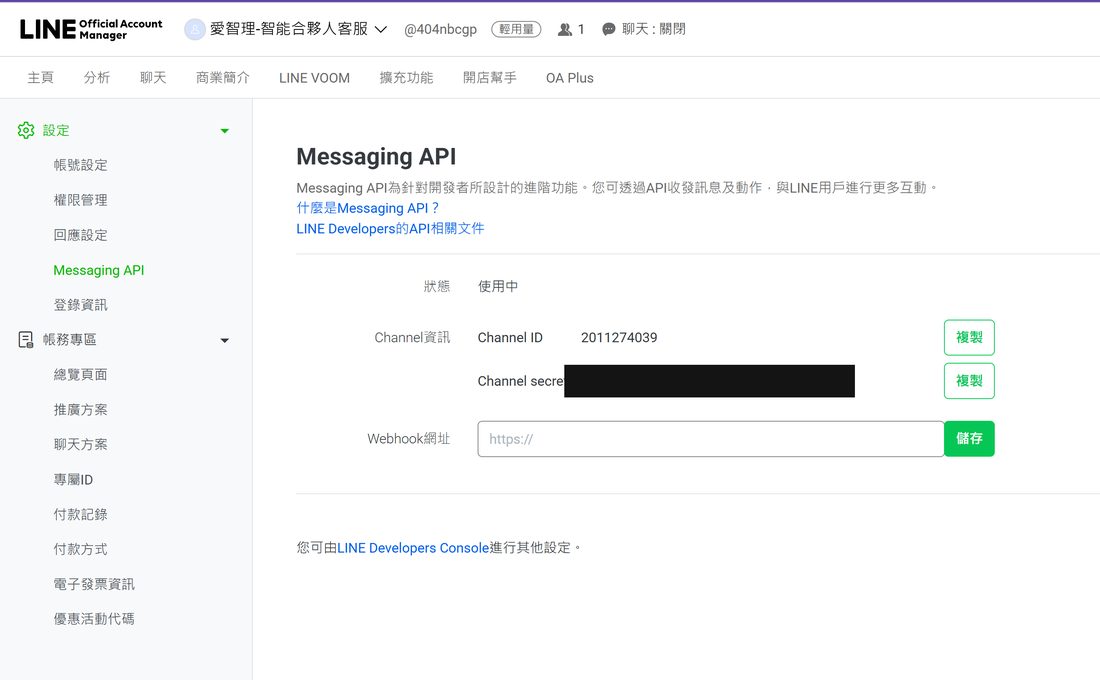Open the 什麼是Messaging API？ link
Screen dimensions: 1100x680
pos(368,208)
